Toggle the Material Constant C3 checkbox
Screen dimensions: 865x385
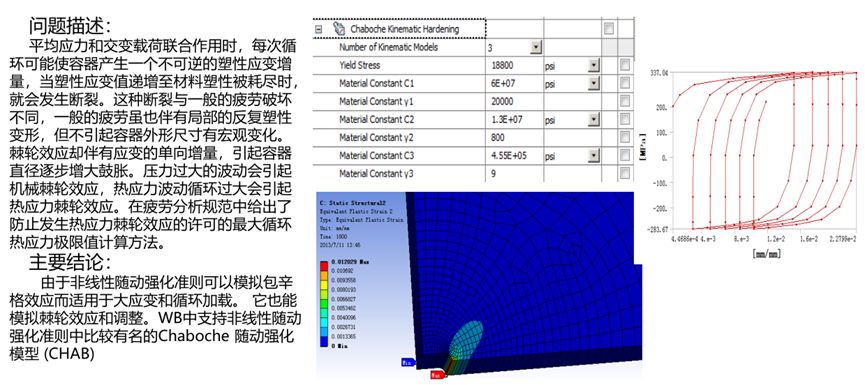(x=625, y=155)
